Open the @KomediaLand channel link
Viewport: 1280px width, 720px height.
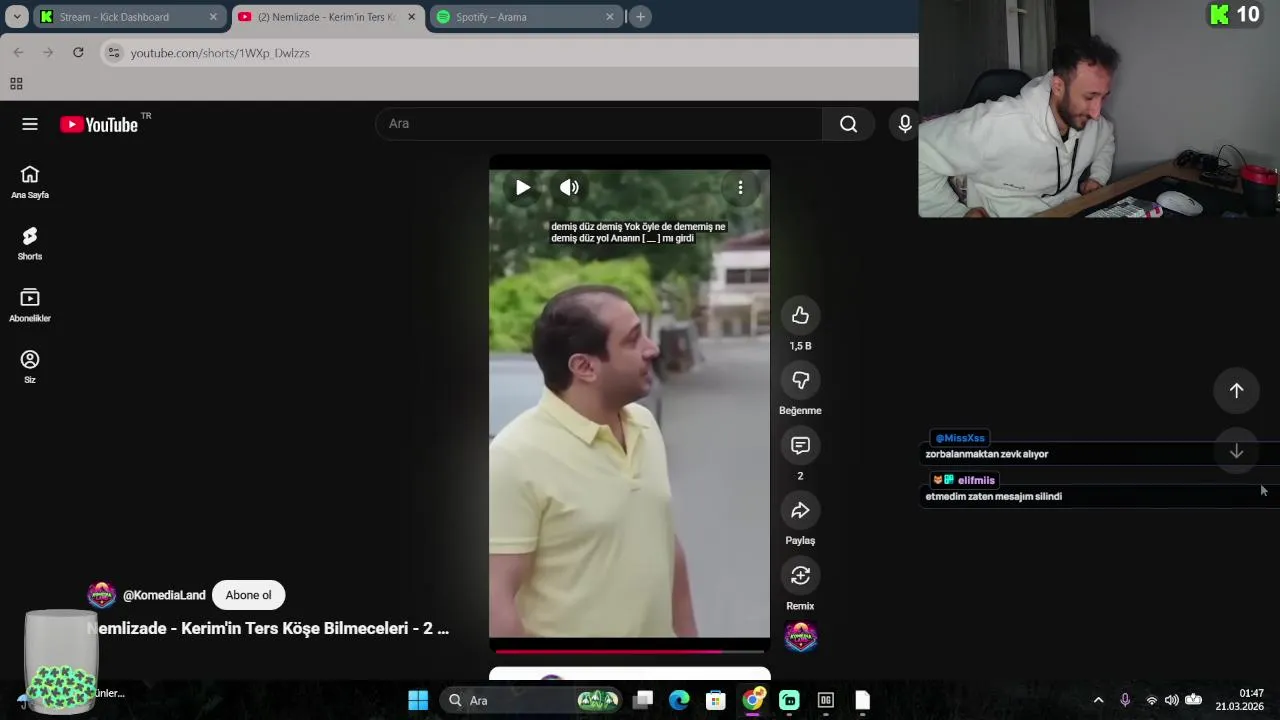[164, 595]
